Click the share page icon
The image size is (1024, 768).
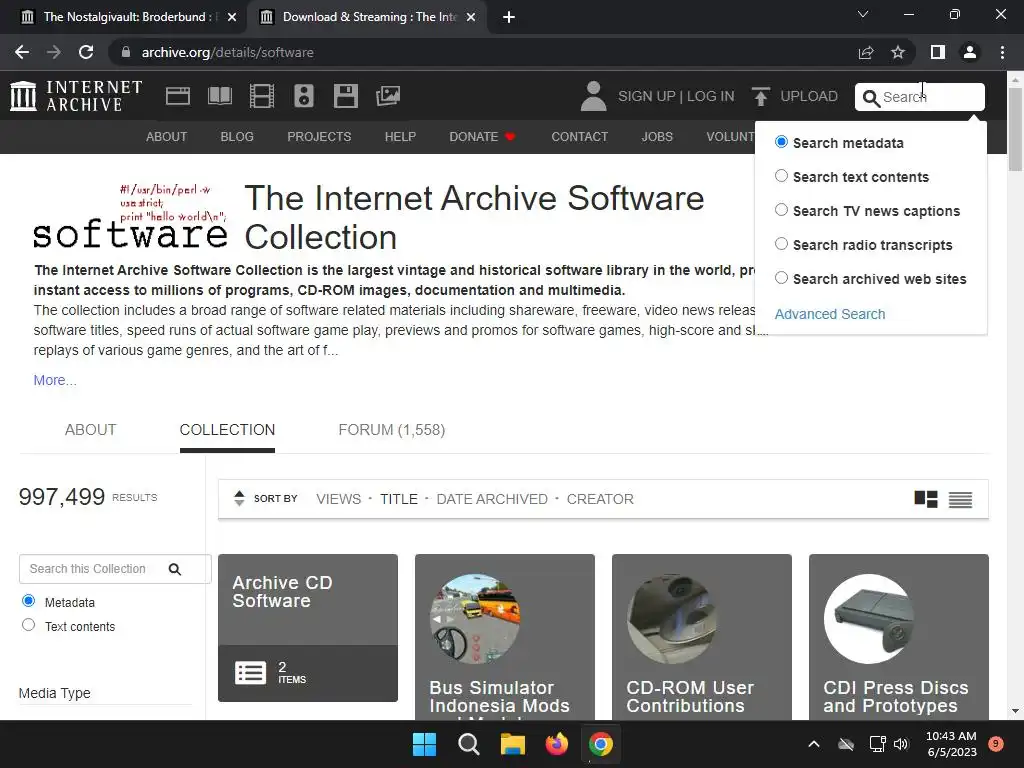[x=866, y=52]
